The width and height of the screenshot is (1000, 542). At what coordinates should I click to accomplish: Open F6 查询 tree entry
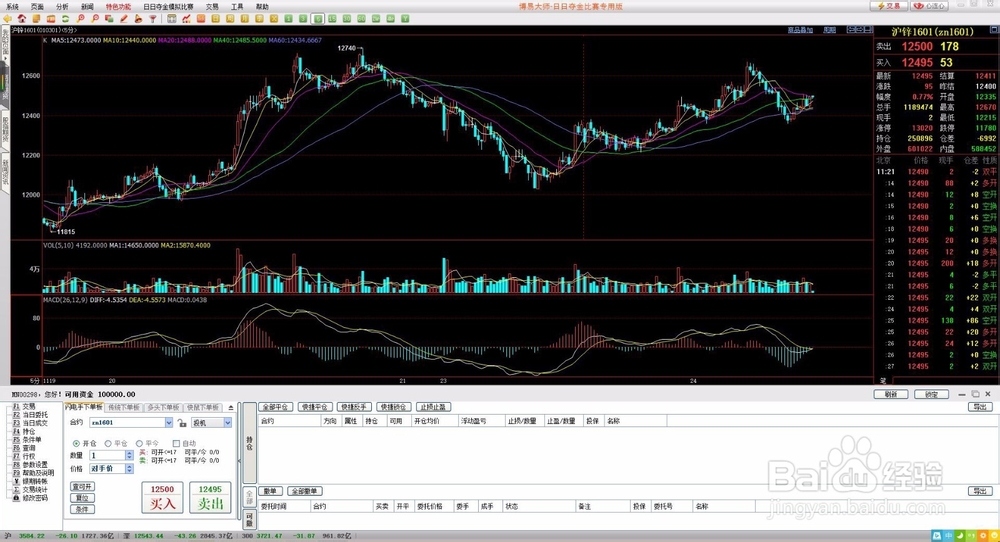24,448
